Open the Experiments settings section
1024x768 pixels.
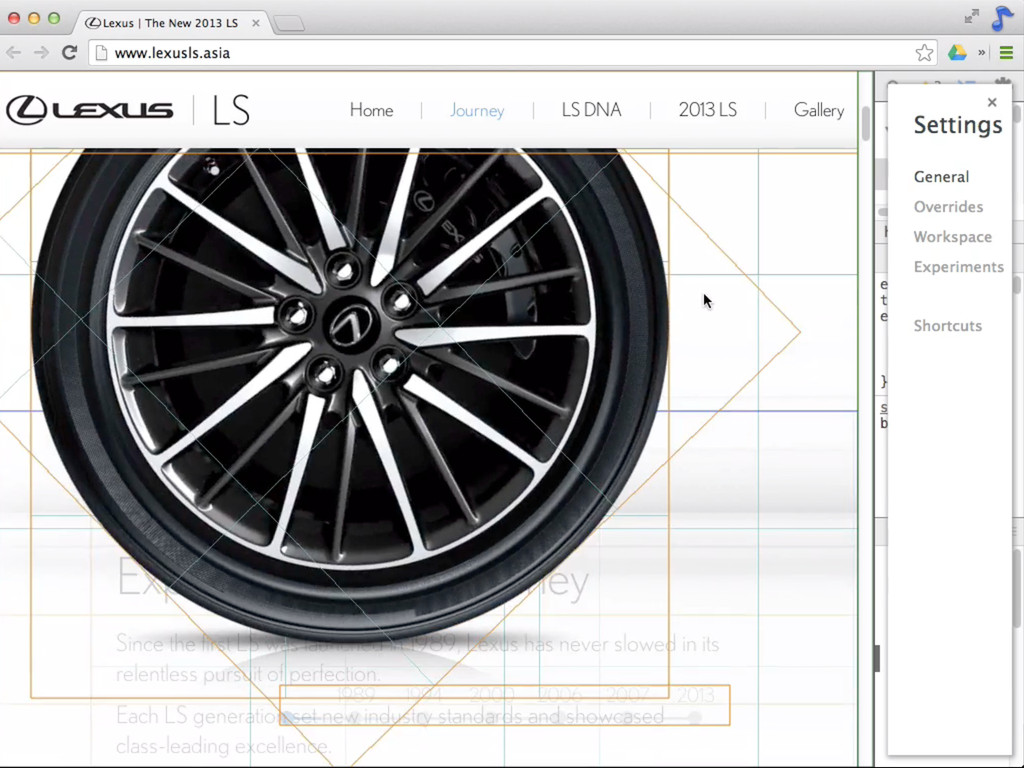[x=958, y=267]
